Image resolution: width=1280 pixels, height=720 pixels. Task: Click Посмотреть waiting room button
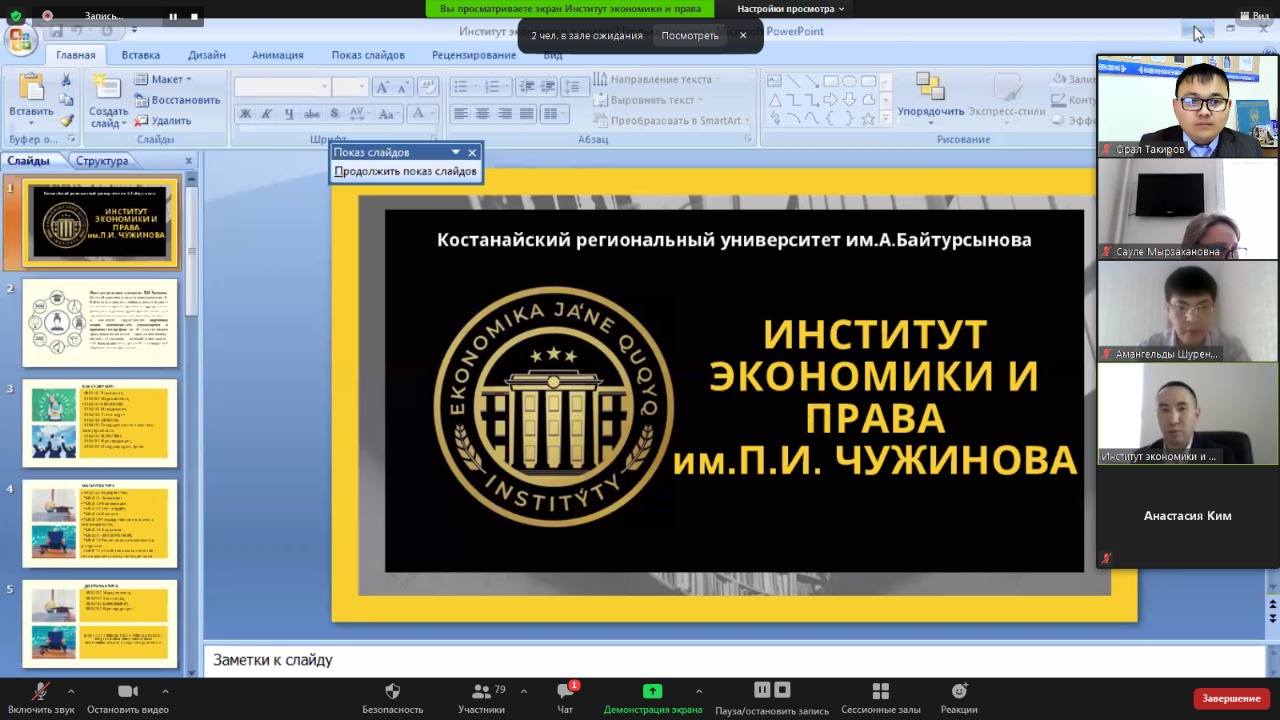coord(690,35)
